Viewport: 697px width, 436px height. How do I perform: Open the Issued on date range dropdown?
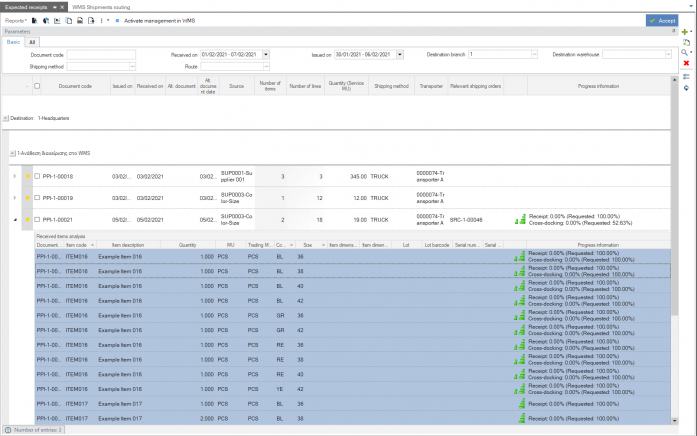[x=400, y=55]
